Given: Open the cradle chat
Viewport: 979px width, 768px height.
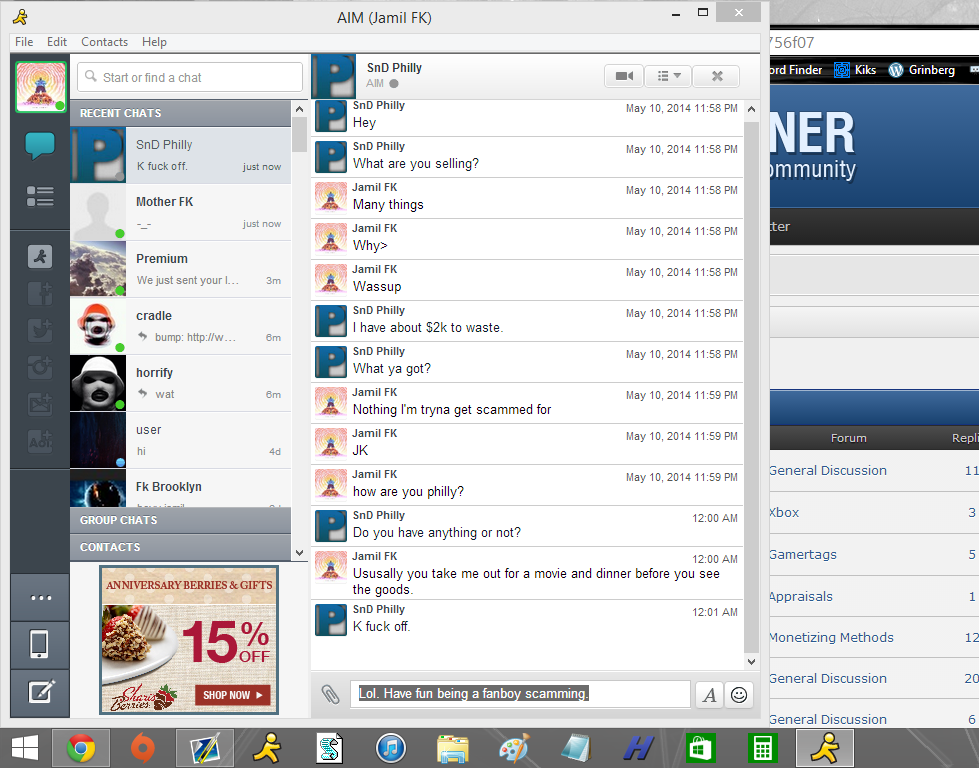Looking at the screenshot, I should [x=180, y=326].
